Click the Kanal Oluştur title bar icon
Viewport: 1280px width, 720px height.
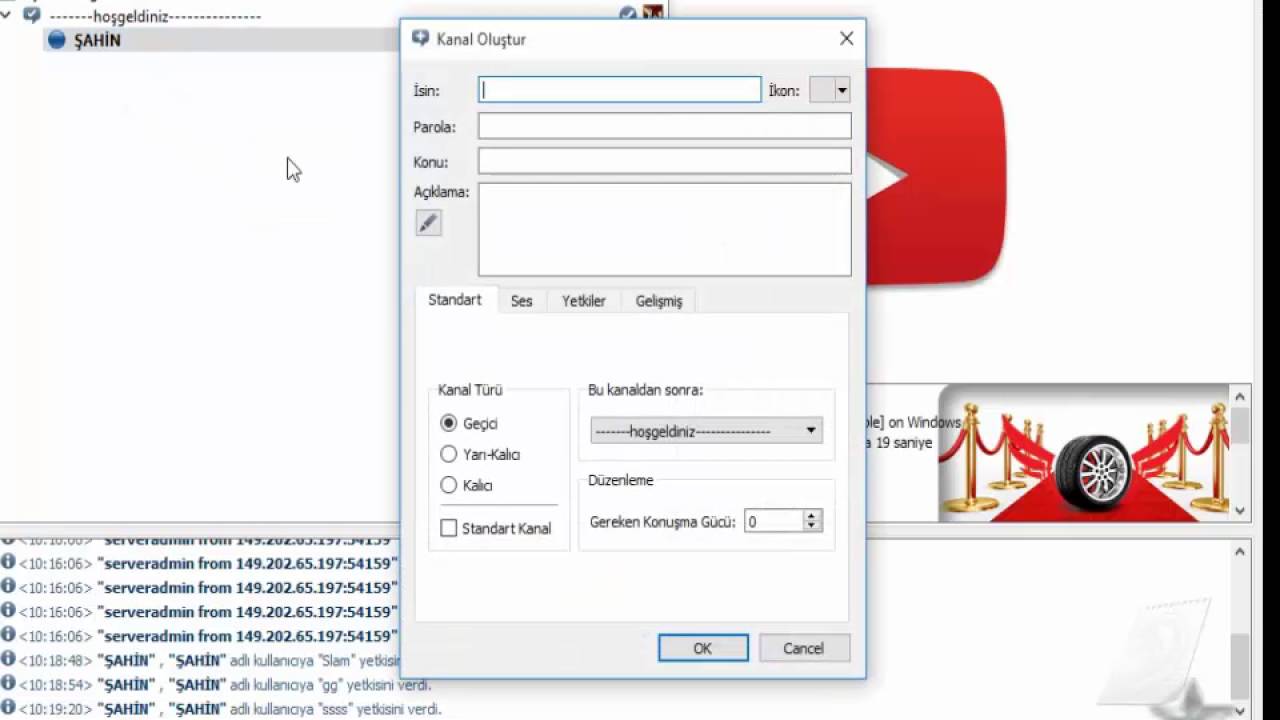pos(421,39)
